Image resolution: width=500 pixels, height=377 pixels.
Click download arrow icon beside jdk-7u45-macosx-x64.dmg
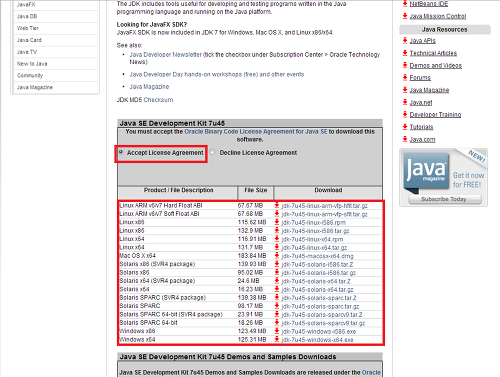point(277,256)
